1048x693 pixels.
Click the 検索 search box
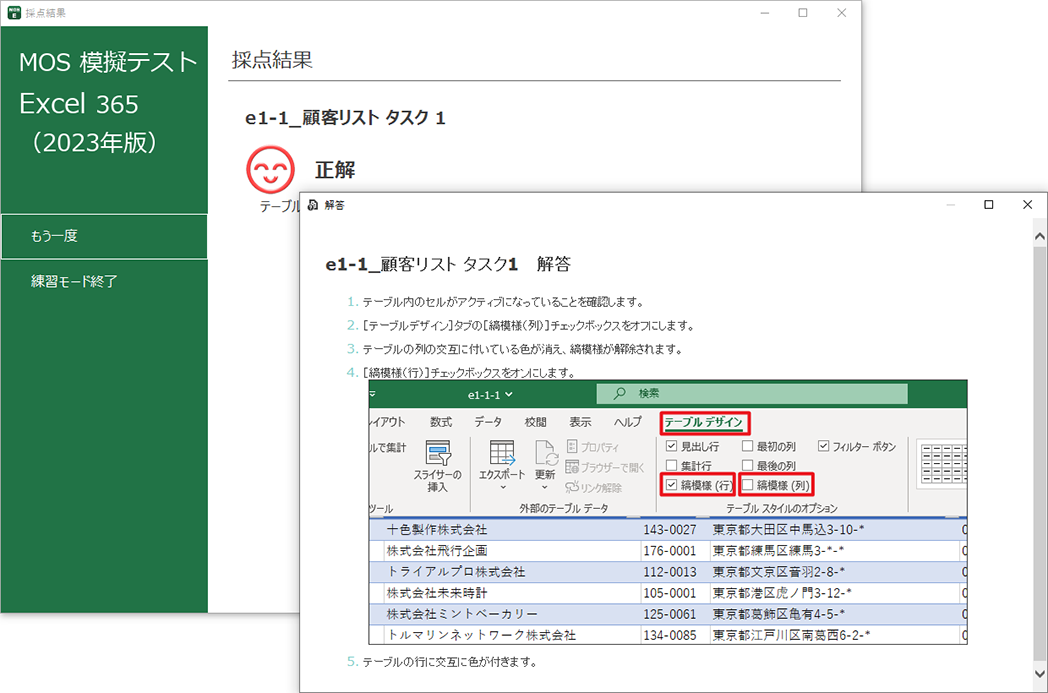752,393
